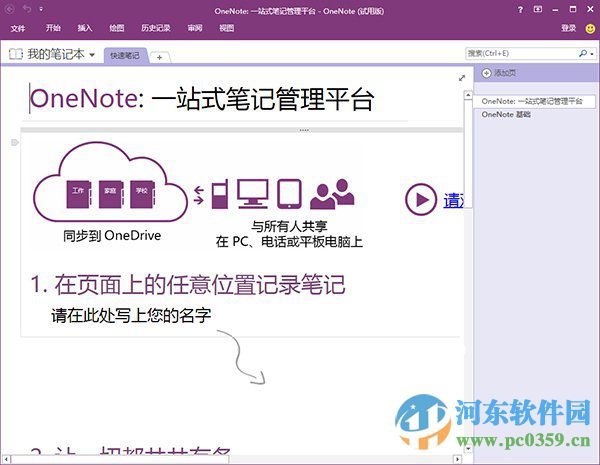This screenshot has width=600, height=465.
Task: Open the 文件 menu
Action: coord(18,28)
